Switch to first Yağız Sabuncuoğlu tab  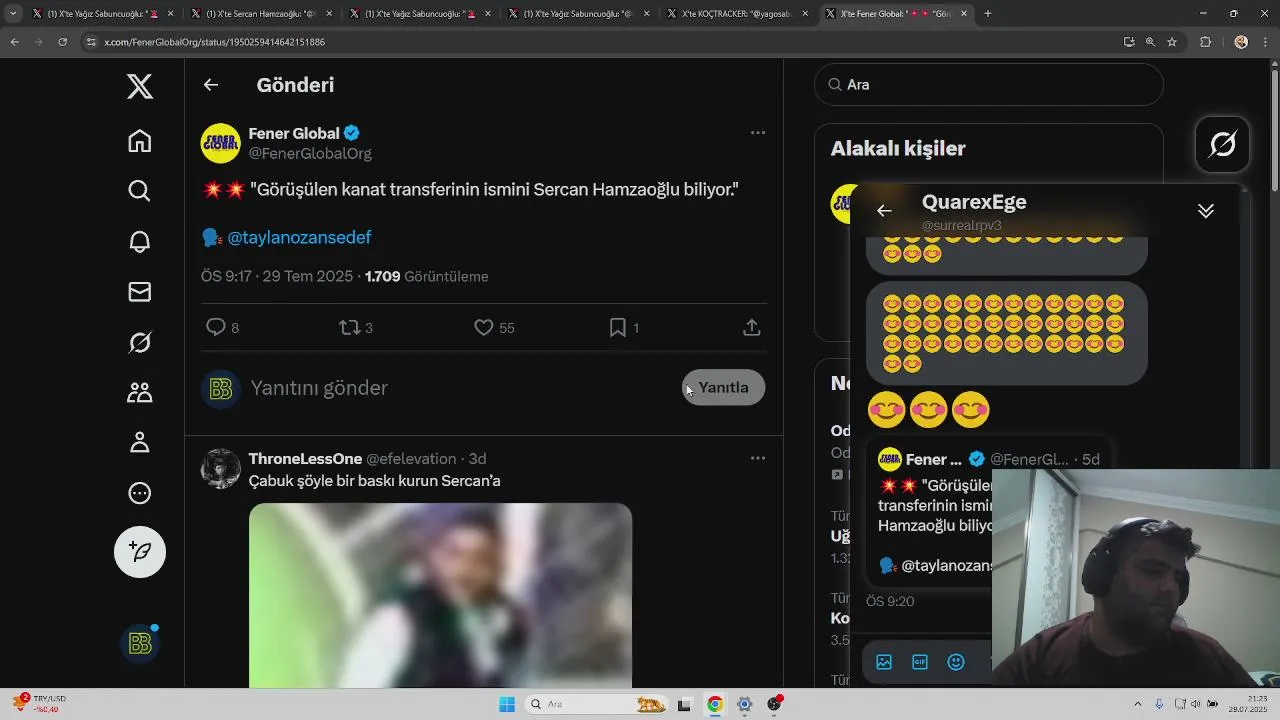click(x=102, y=14)
